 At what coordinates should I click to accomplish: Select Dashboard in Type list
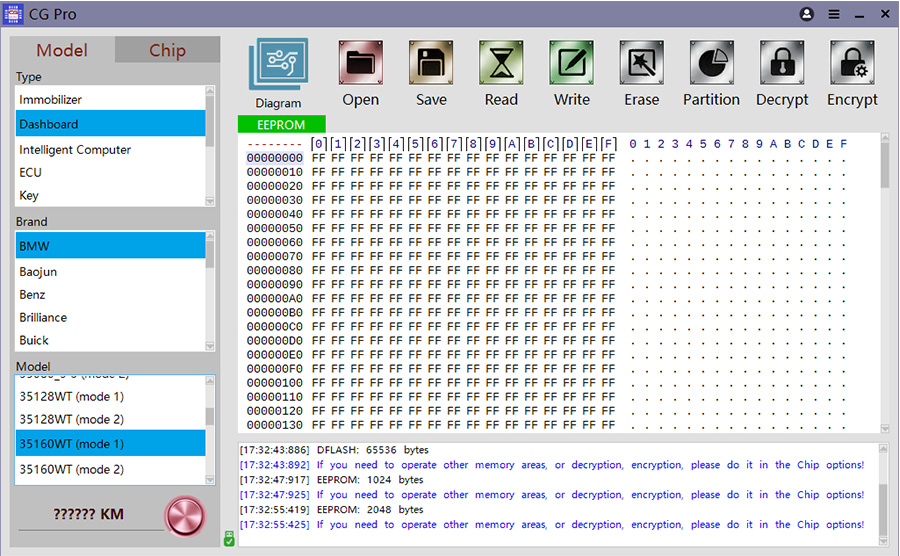110,123
